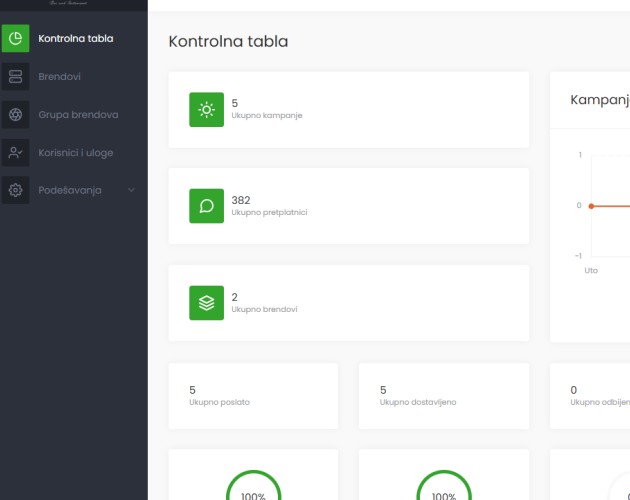Click the 'Ukupno brendovi' label
This screenshot has height=500, width=630.
(264, 309)
